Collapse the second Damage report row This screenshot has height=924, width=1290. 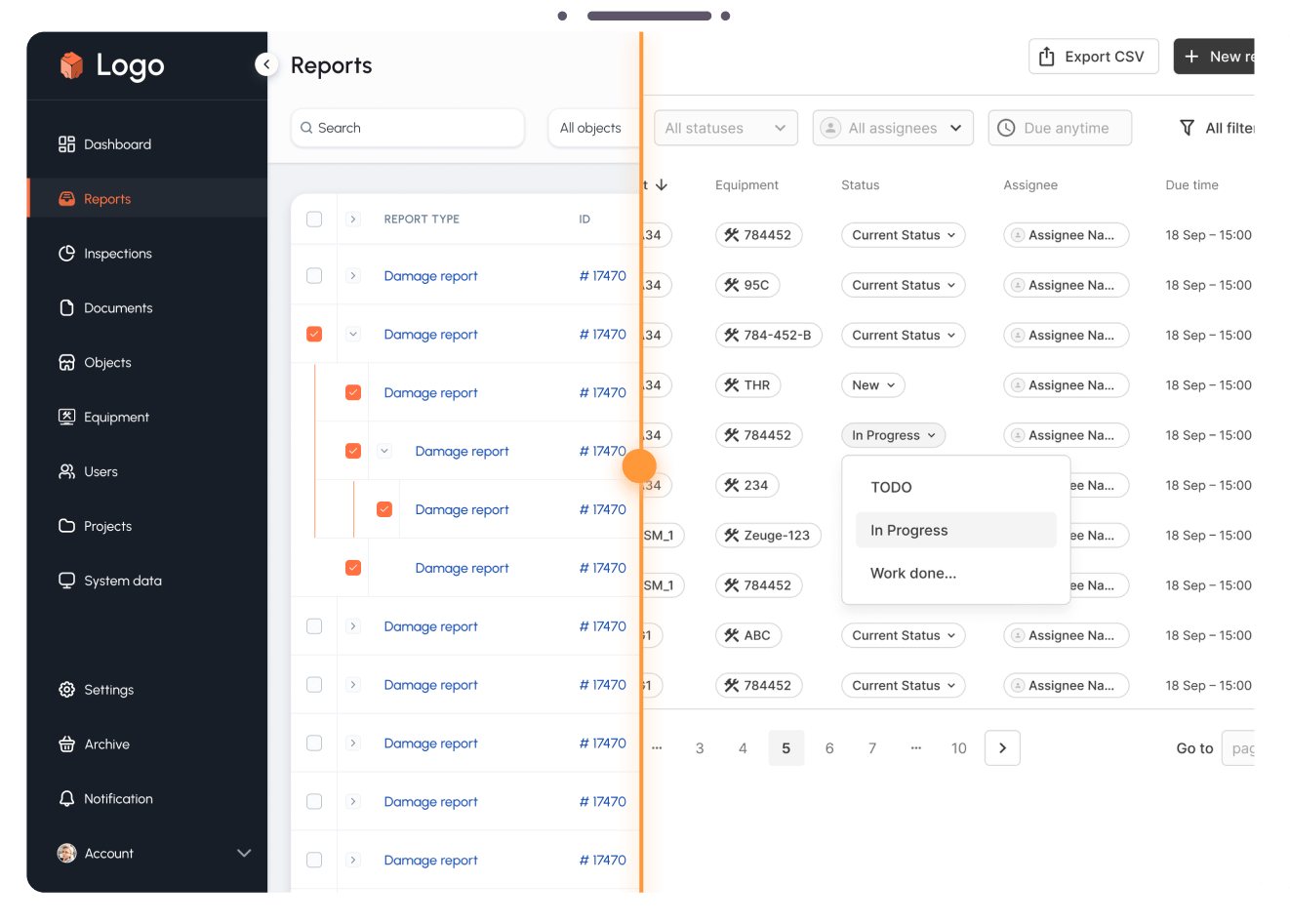tap(353, 334)
